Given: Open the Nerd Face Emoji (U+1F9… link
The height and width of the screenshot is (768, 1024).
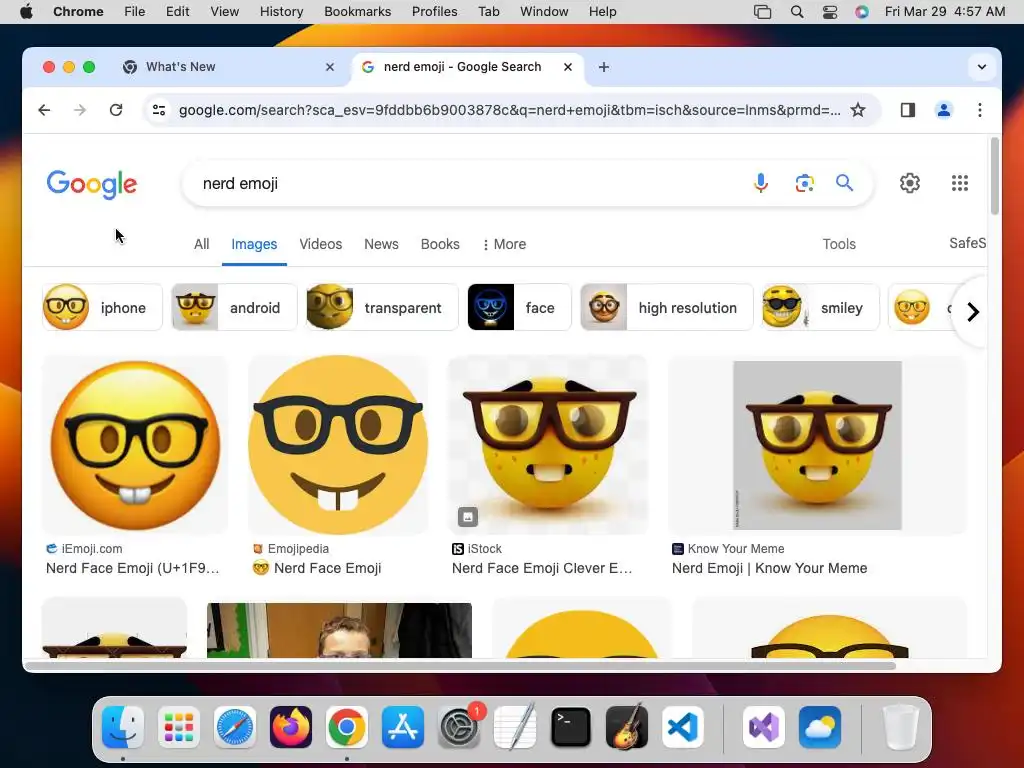Looking at the screenshot, I should tap(133, 568).
